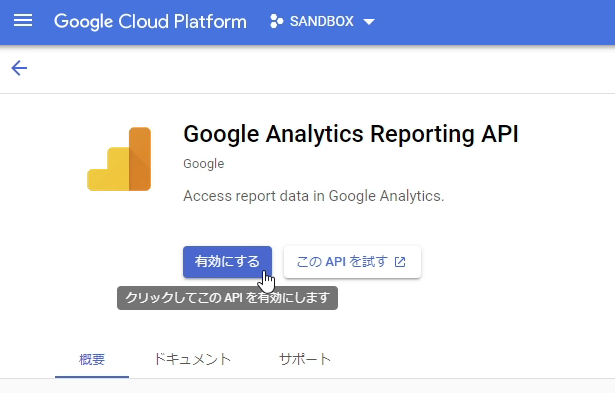This screenshot has width=615, height=393.
Task: Open the hamburger navigation menu
Action: (x=23, y=21)
